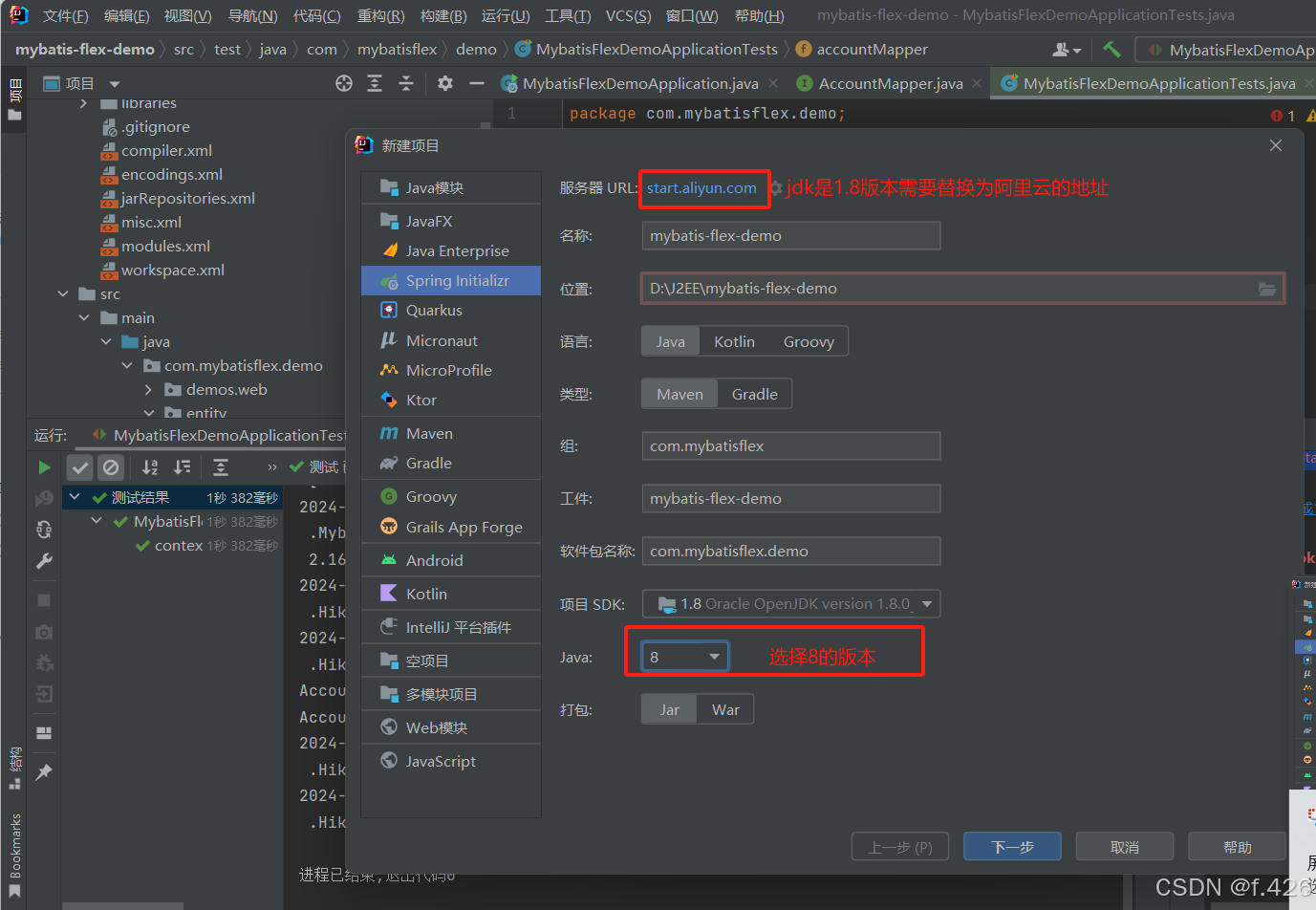This screenshot has width=1316, height=910.
Task: Select War packaging
Action: coord(725,709)
